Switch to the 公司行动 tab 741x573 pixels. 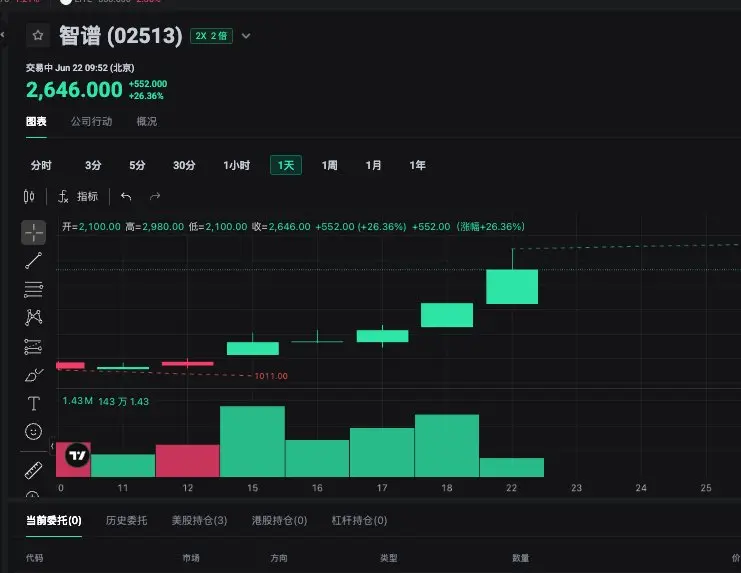(x=92, y=121)
